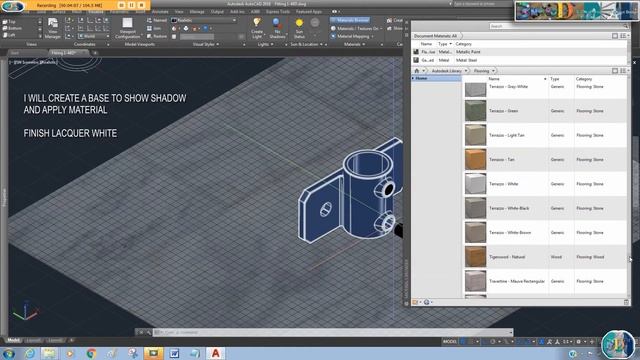640x360 pixels.
Task: Select the Tigerwood - Natural thumbnail
Action: tap(476, 257)
